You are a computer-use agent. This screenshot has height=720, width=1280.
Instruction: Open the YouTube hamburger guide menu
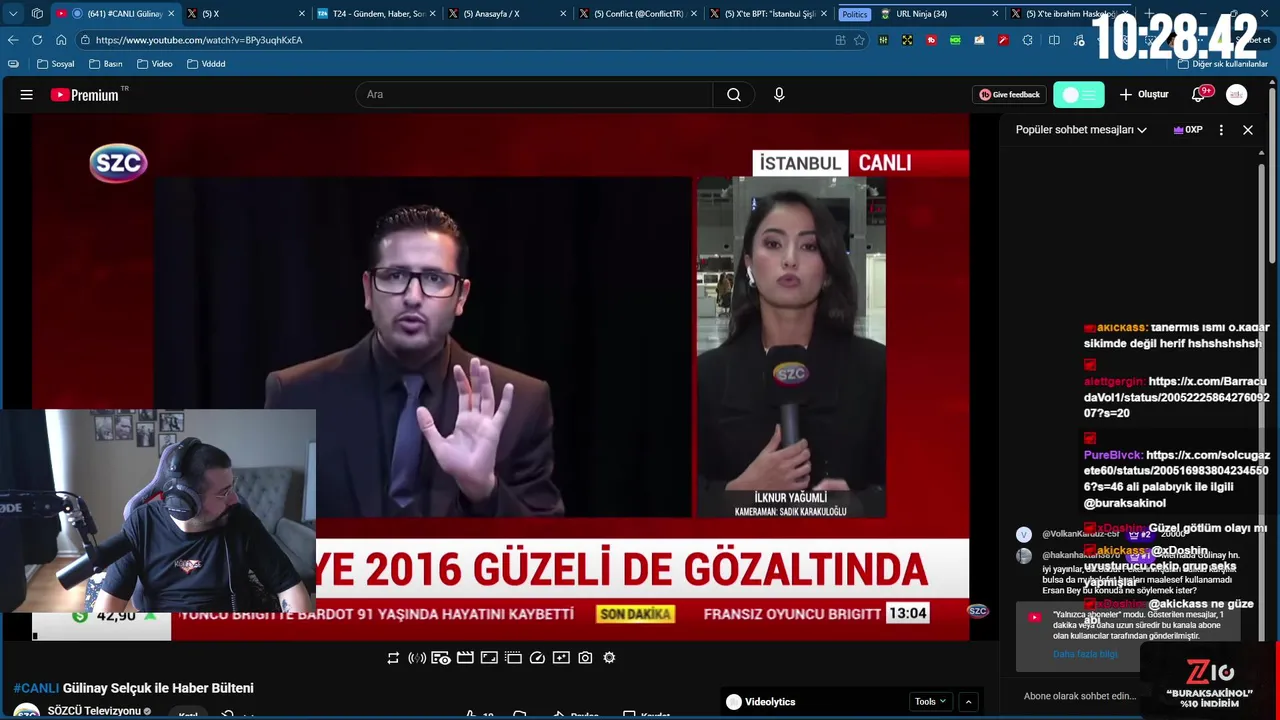tap(27, 95)
